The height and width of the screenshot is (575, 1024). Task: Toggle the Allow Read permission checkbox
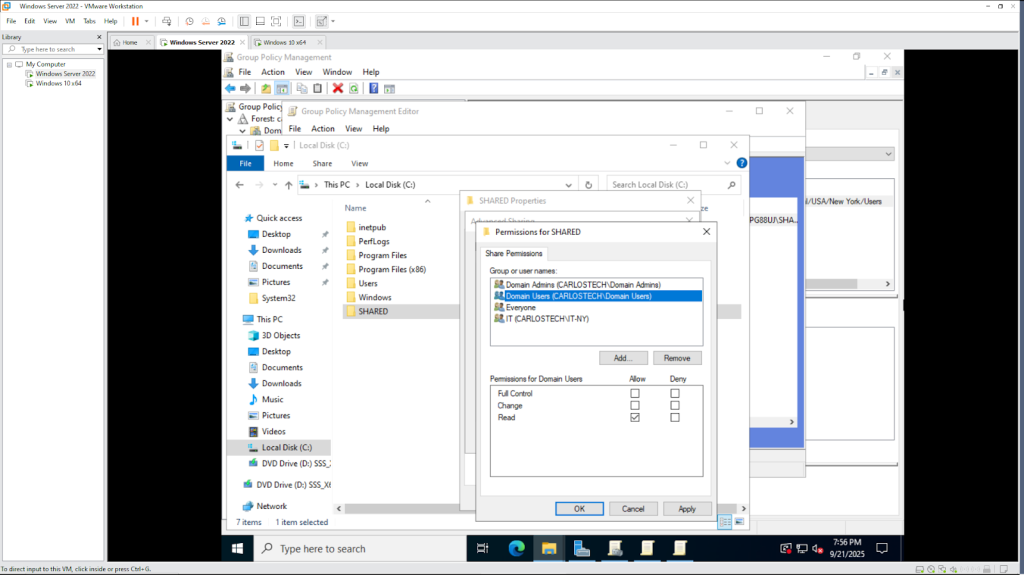click(635, 418)
